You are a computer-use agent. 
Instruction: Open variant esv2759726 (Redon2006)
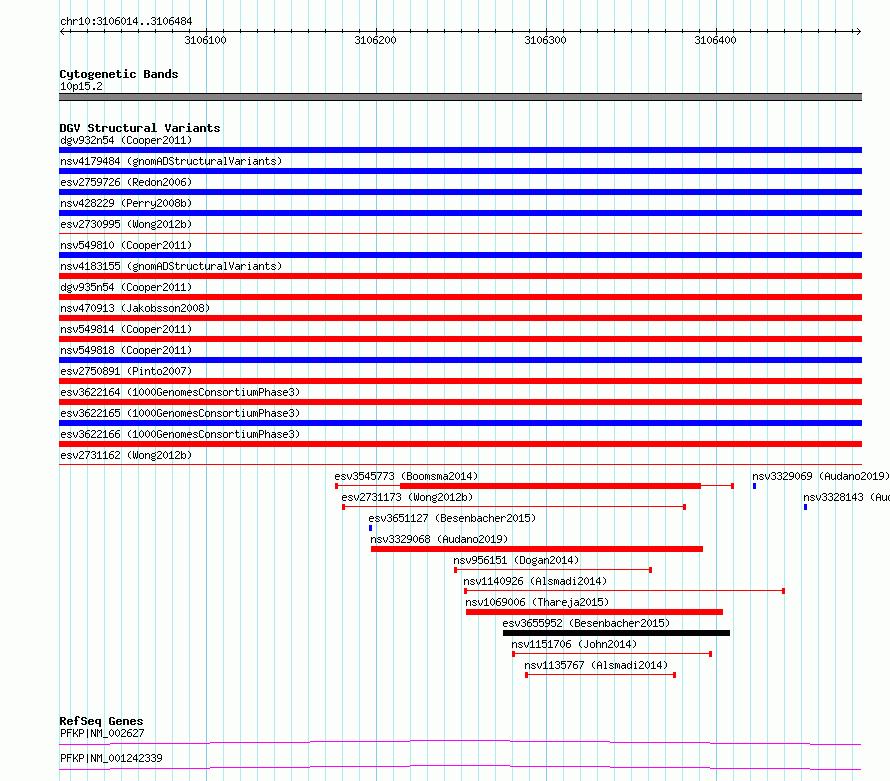126,182
